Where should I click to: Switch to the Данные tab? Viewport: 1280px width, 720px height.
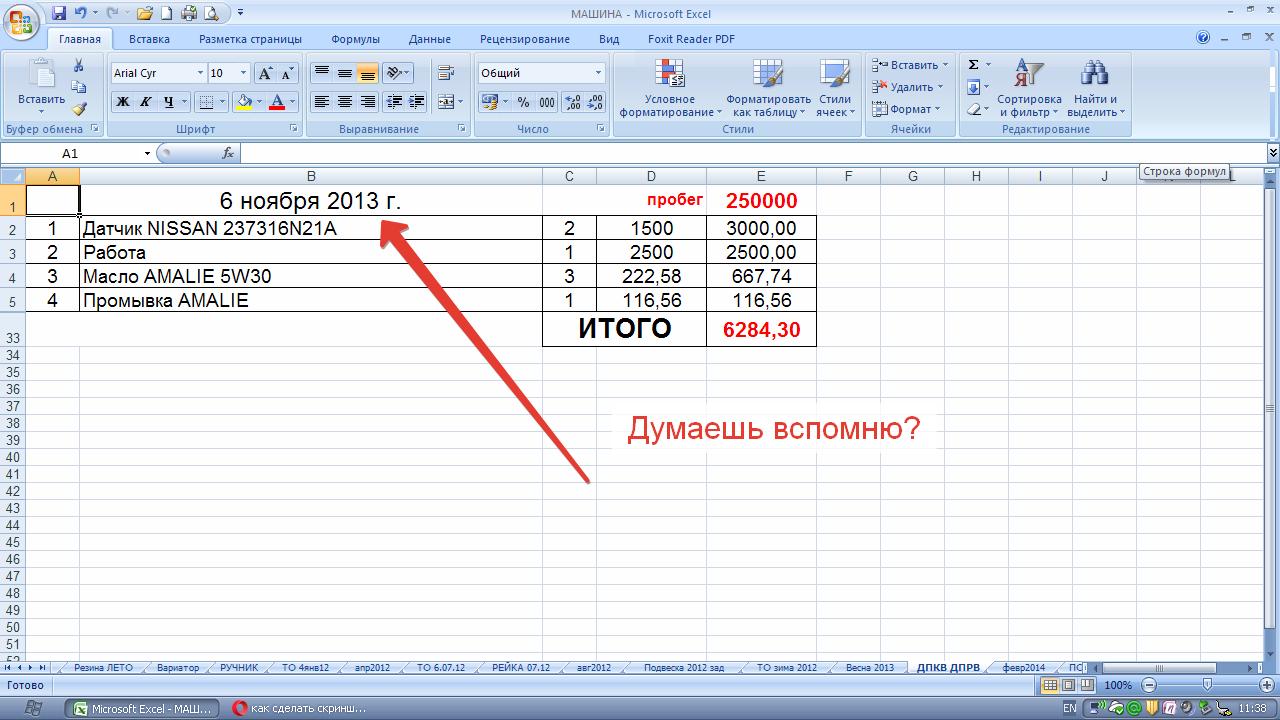430,39
